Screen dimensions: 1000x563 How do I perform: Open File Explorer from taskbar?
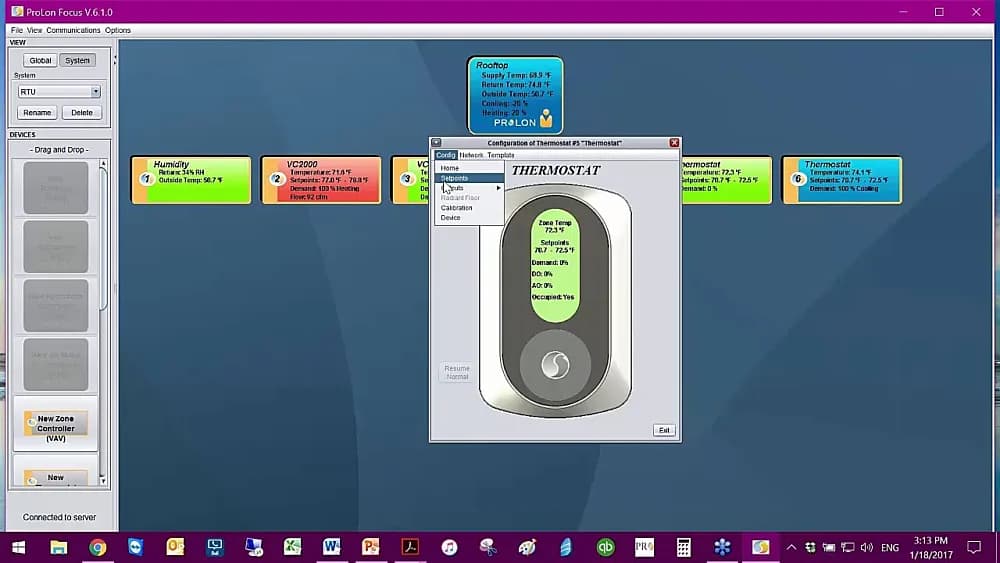(58, 547)
